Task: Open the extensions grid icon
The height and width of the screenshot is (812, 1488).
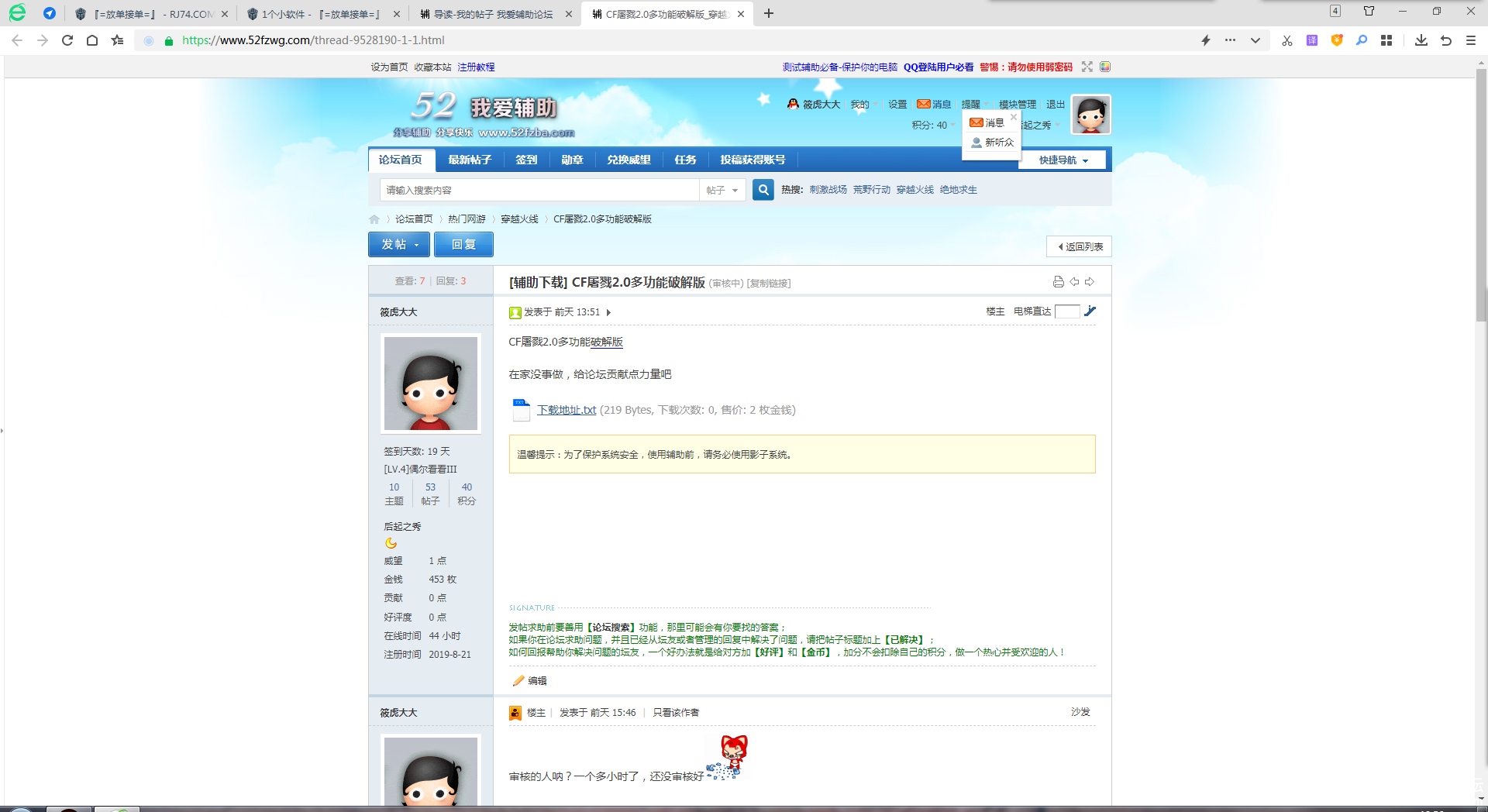Action: click(1386, 40)
